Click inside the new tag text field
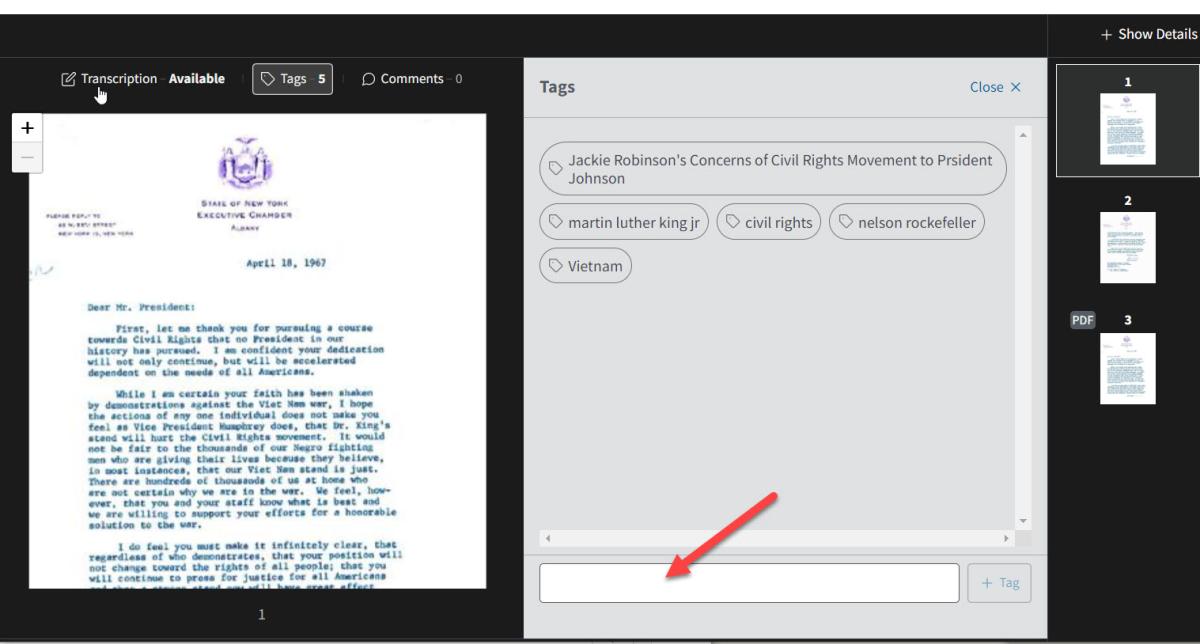Screen dimensions: 1200x644 tap(748, 582)
